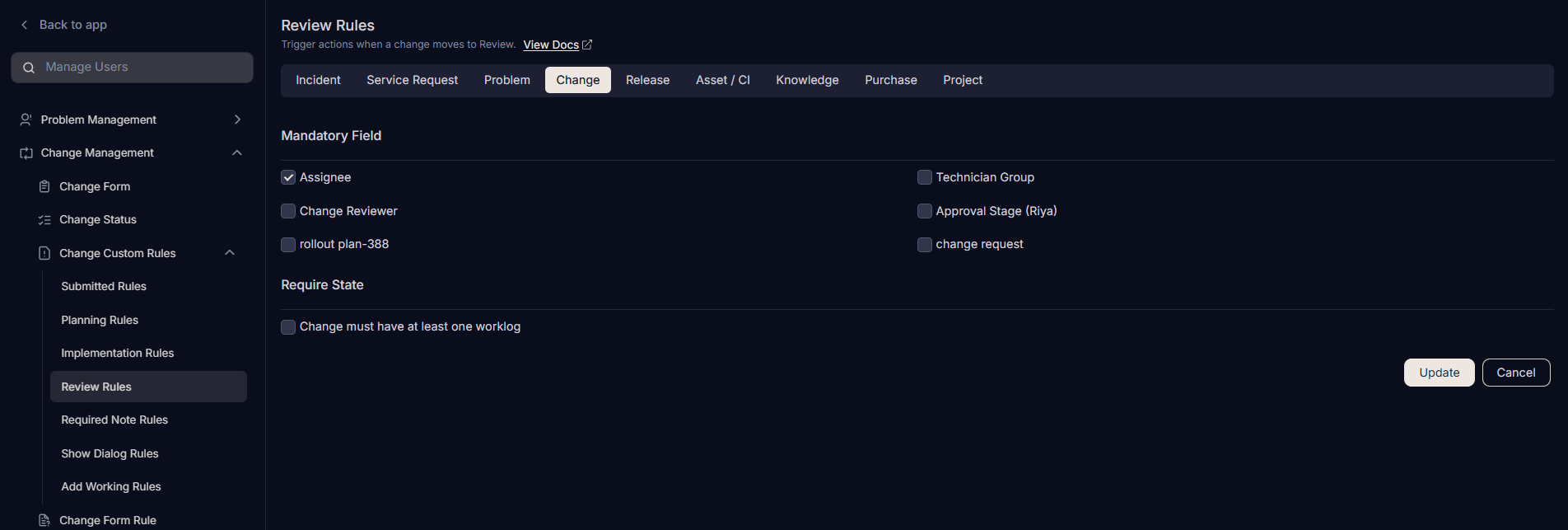
Task: Click the Change Form Rule file icon
Action: (44, 520)
